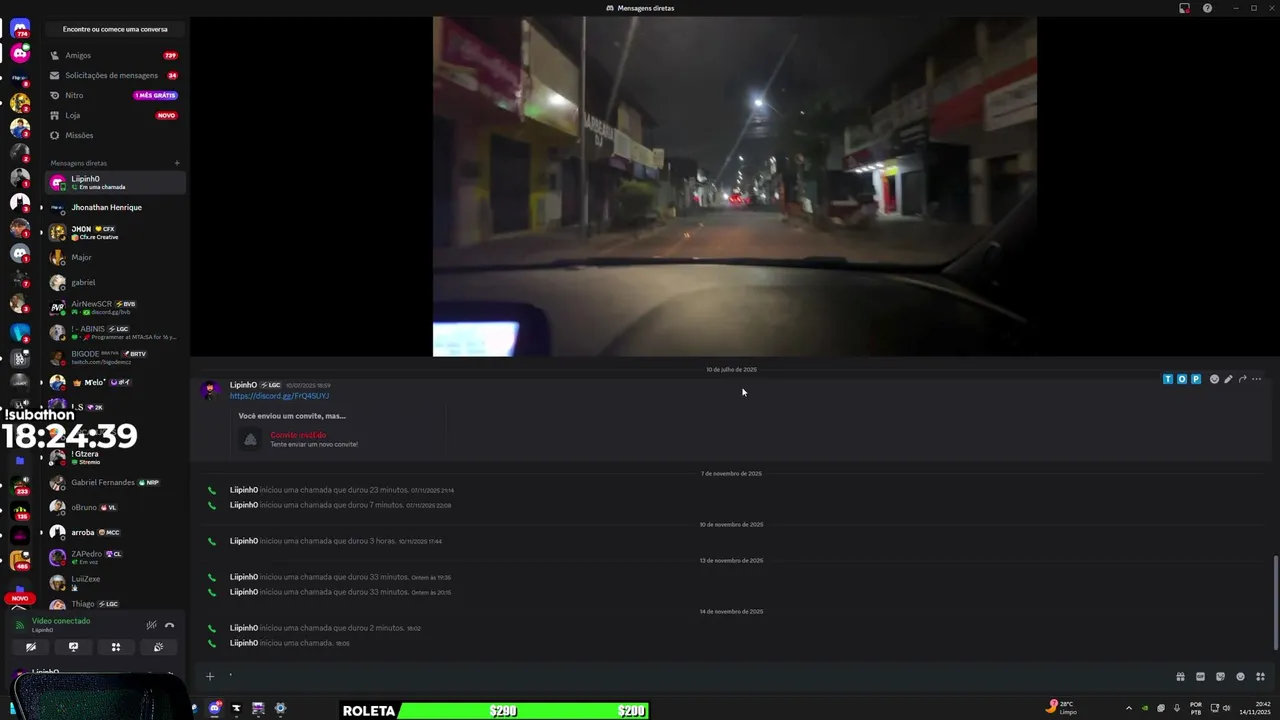Open Liipinh0 direct message conversation
Viewport: 1280px width, 720px height.
(x=115, y=182)
